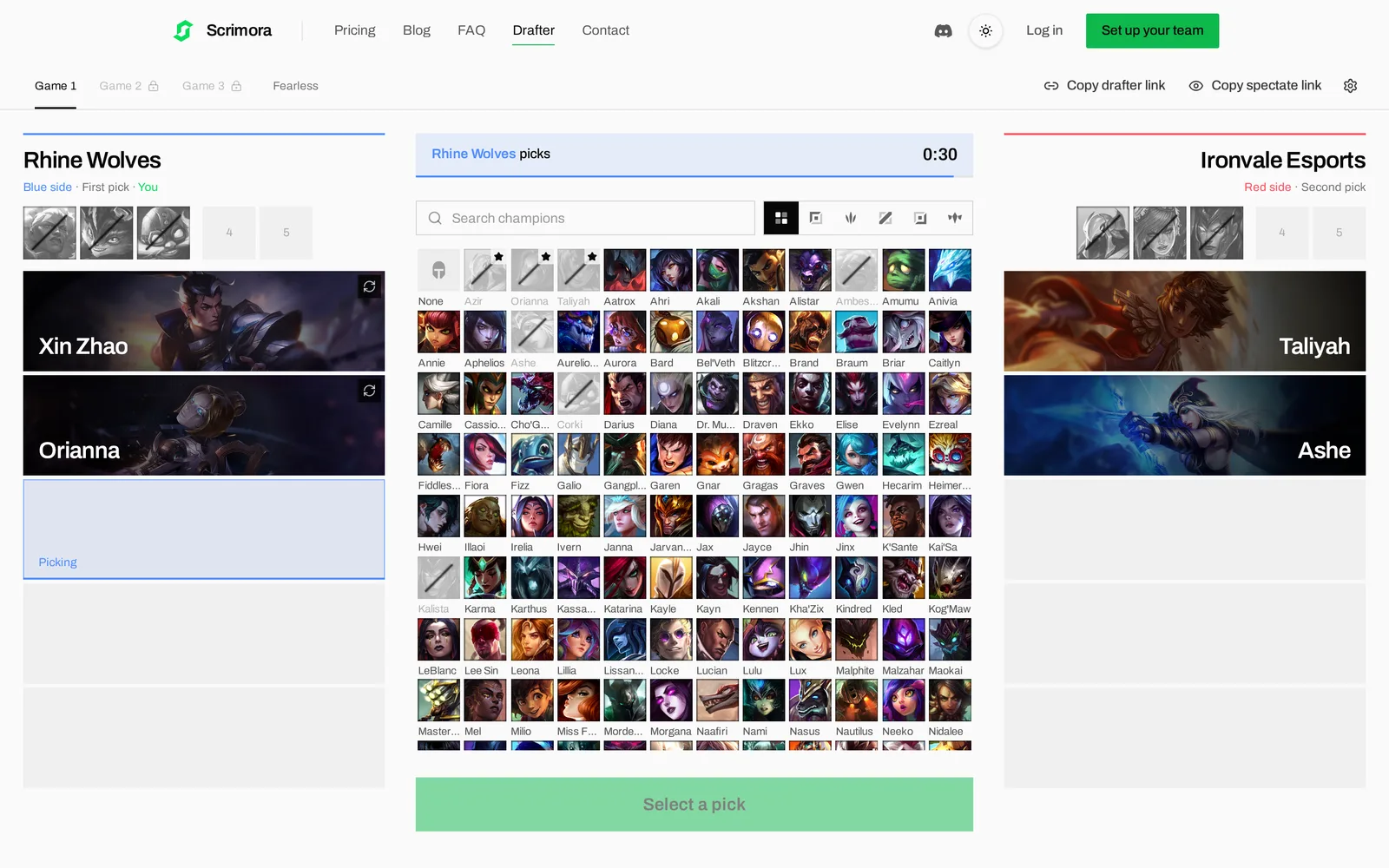Select the None champion option
The width and height of the screenshot is (1389, 868).
pos(438,271)
